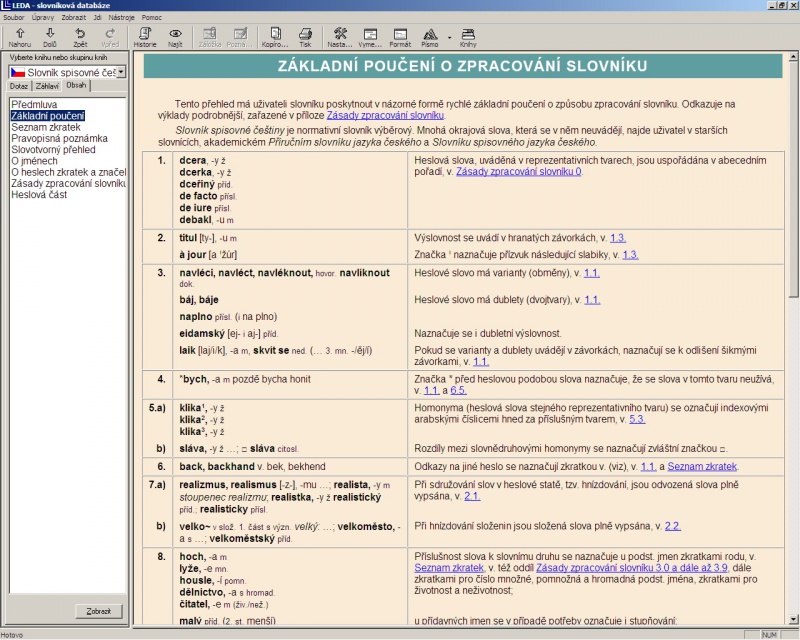Click the Dolů down-arrow toolbar icon

50,37
